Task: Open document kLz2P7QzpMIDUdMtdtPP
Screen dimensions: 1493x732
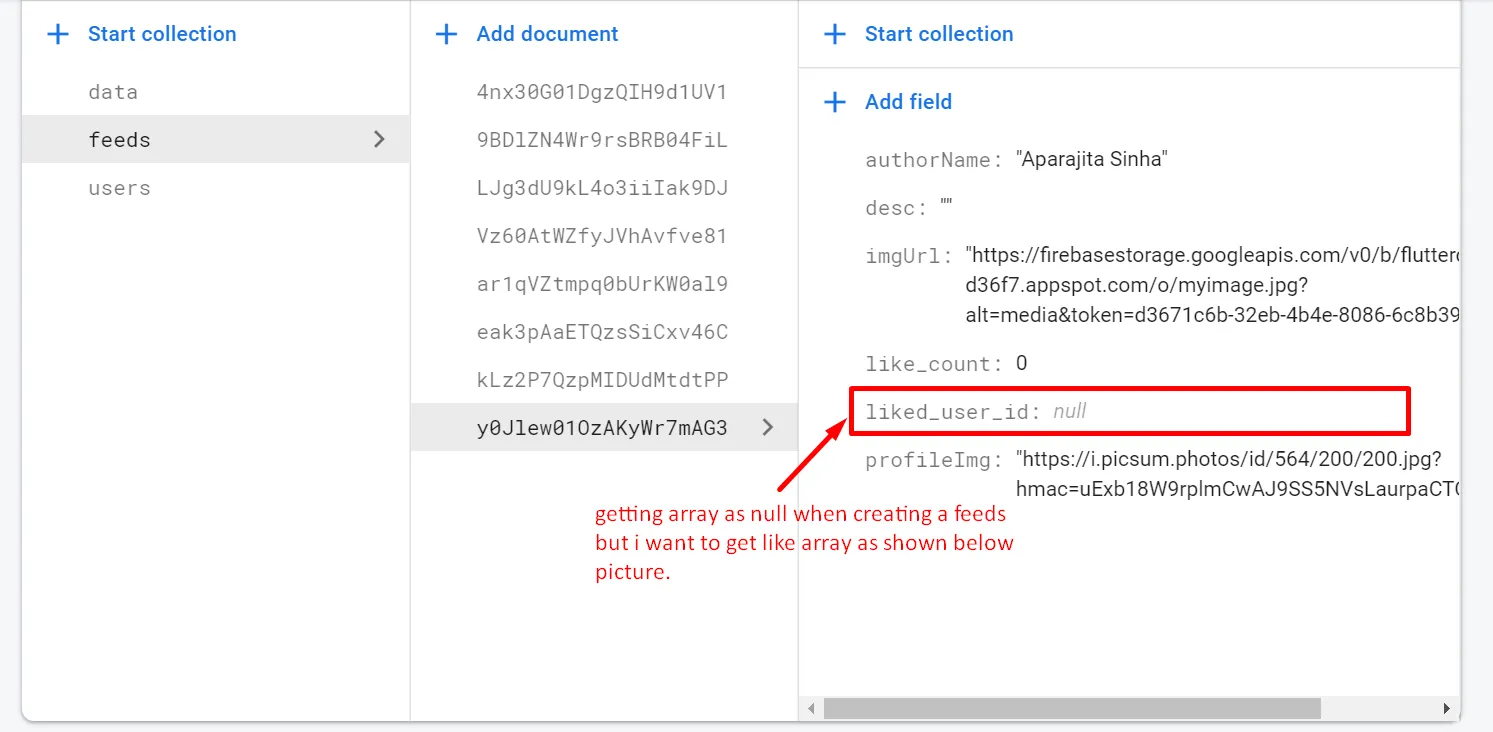Action: coord(604,380)
